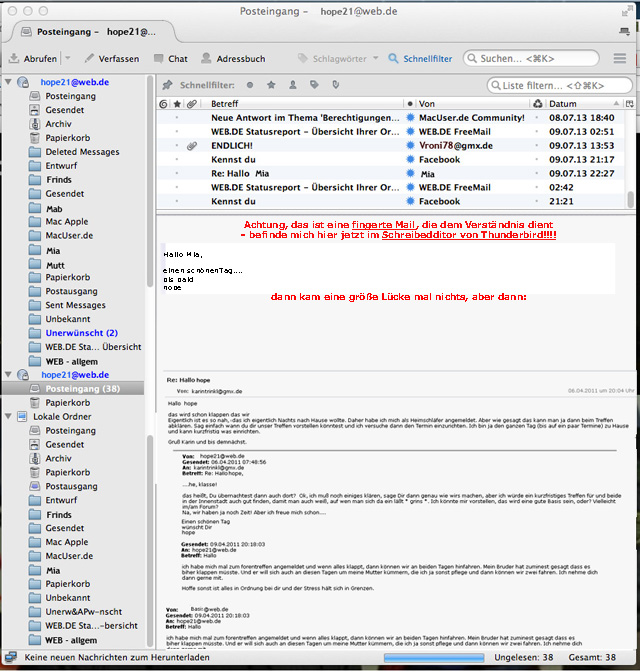
Task: Click the Abrufen get-mail button
Action: click(x=33, y=59)
